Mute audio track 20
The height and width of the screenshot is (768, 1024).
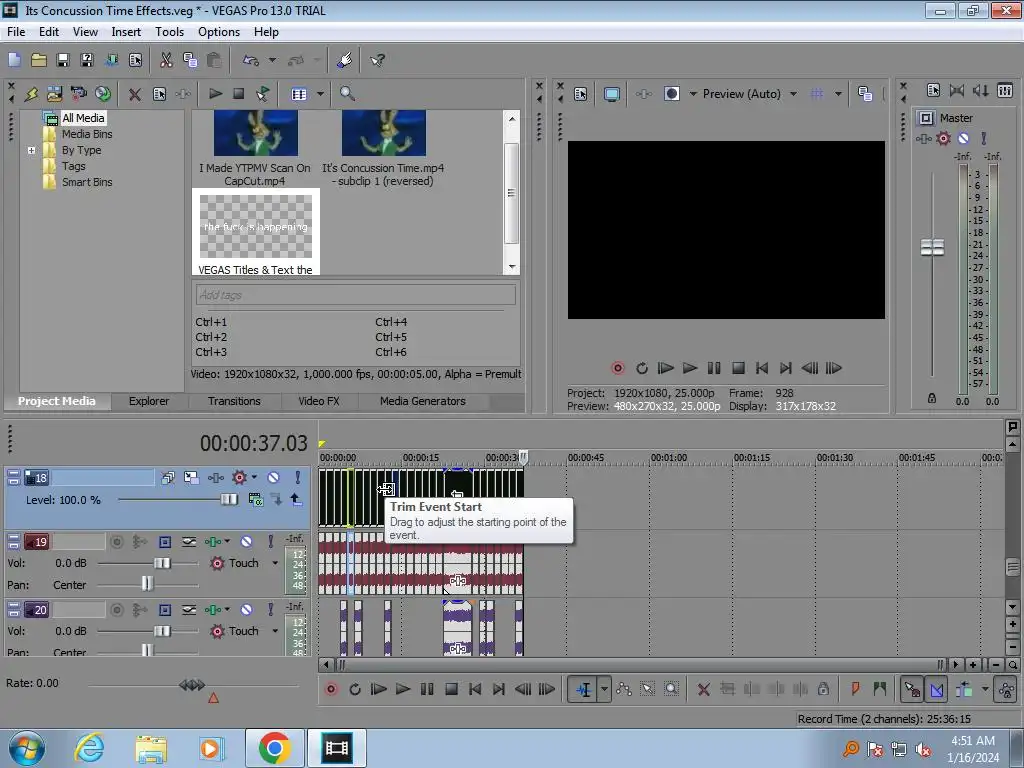246,610
